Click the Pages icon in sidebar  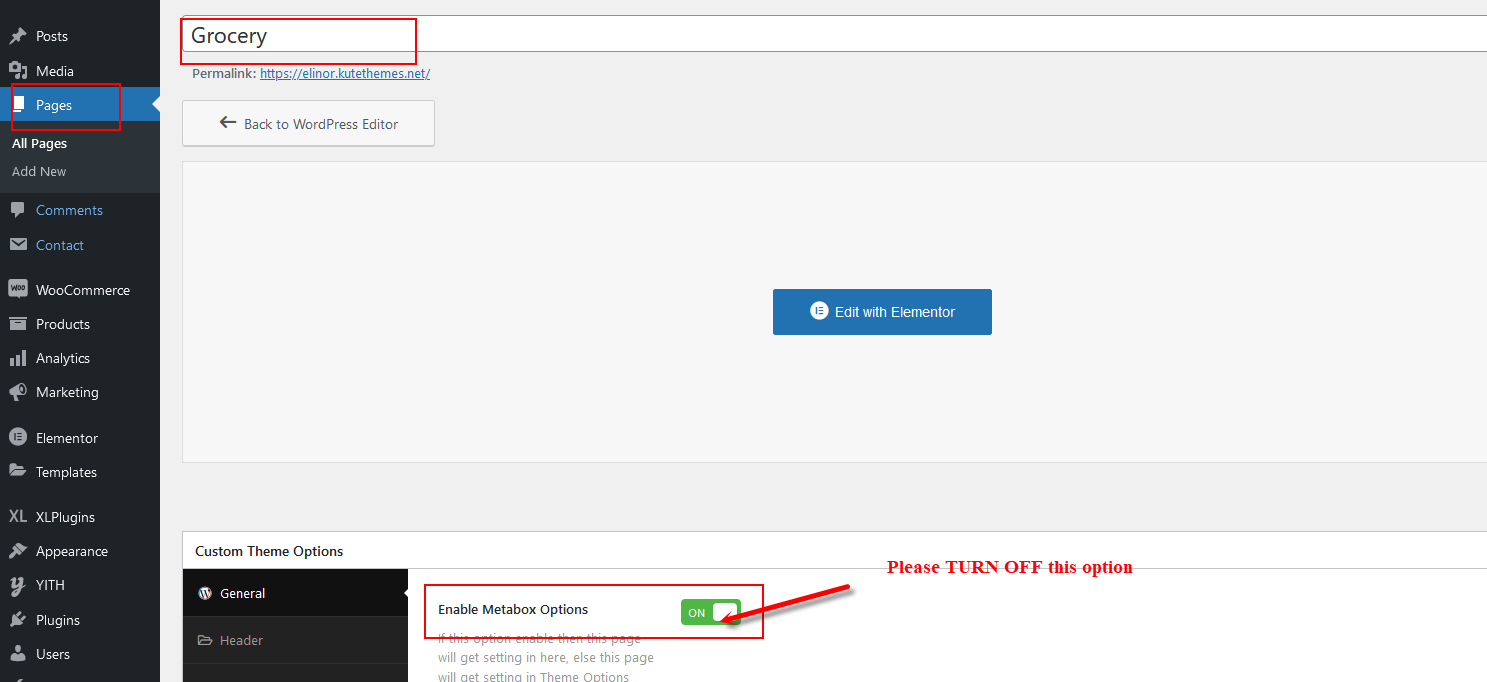(18, 105)
